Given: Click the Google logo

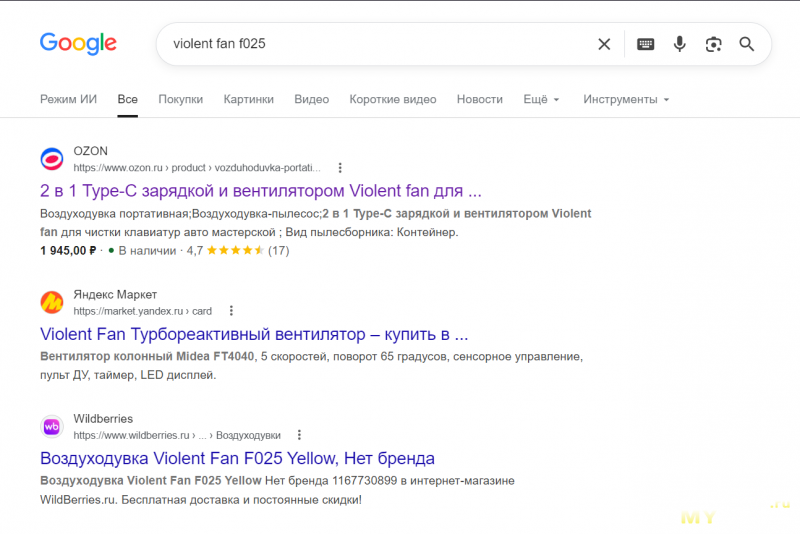Looking at the screenshot, I should click(78, 43).
